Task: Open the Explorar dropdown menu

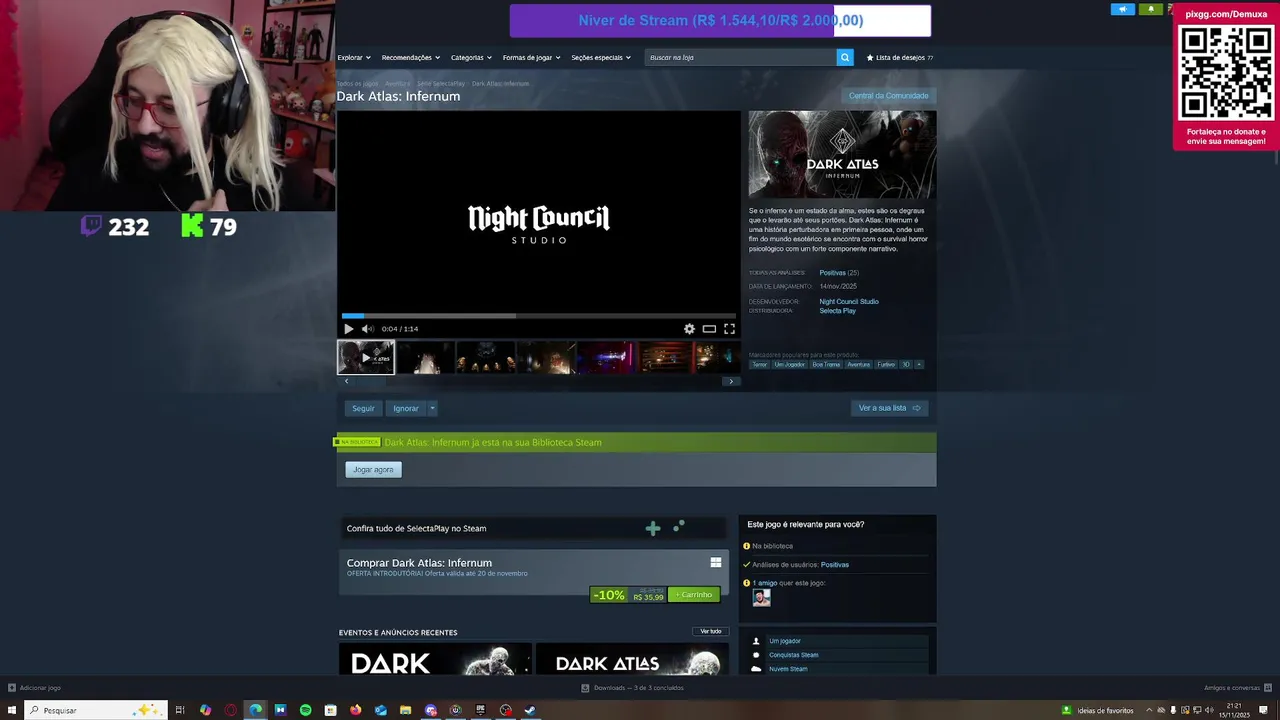Action: tap(354, 58)
